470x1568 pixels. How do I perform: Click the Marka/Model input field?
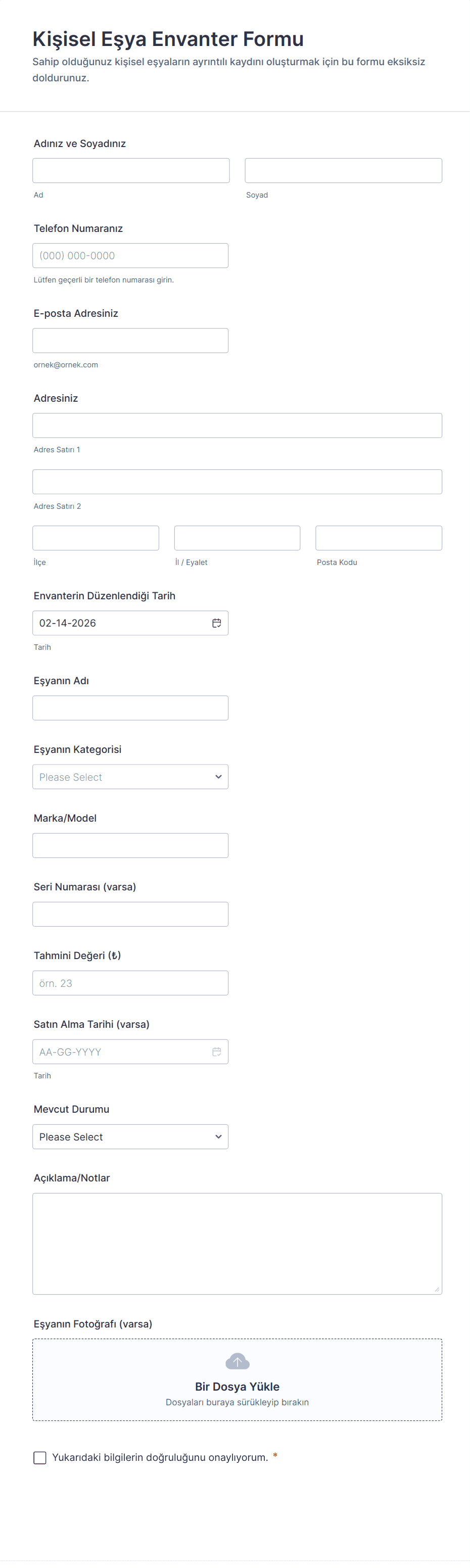point(130,845)
